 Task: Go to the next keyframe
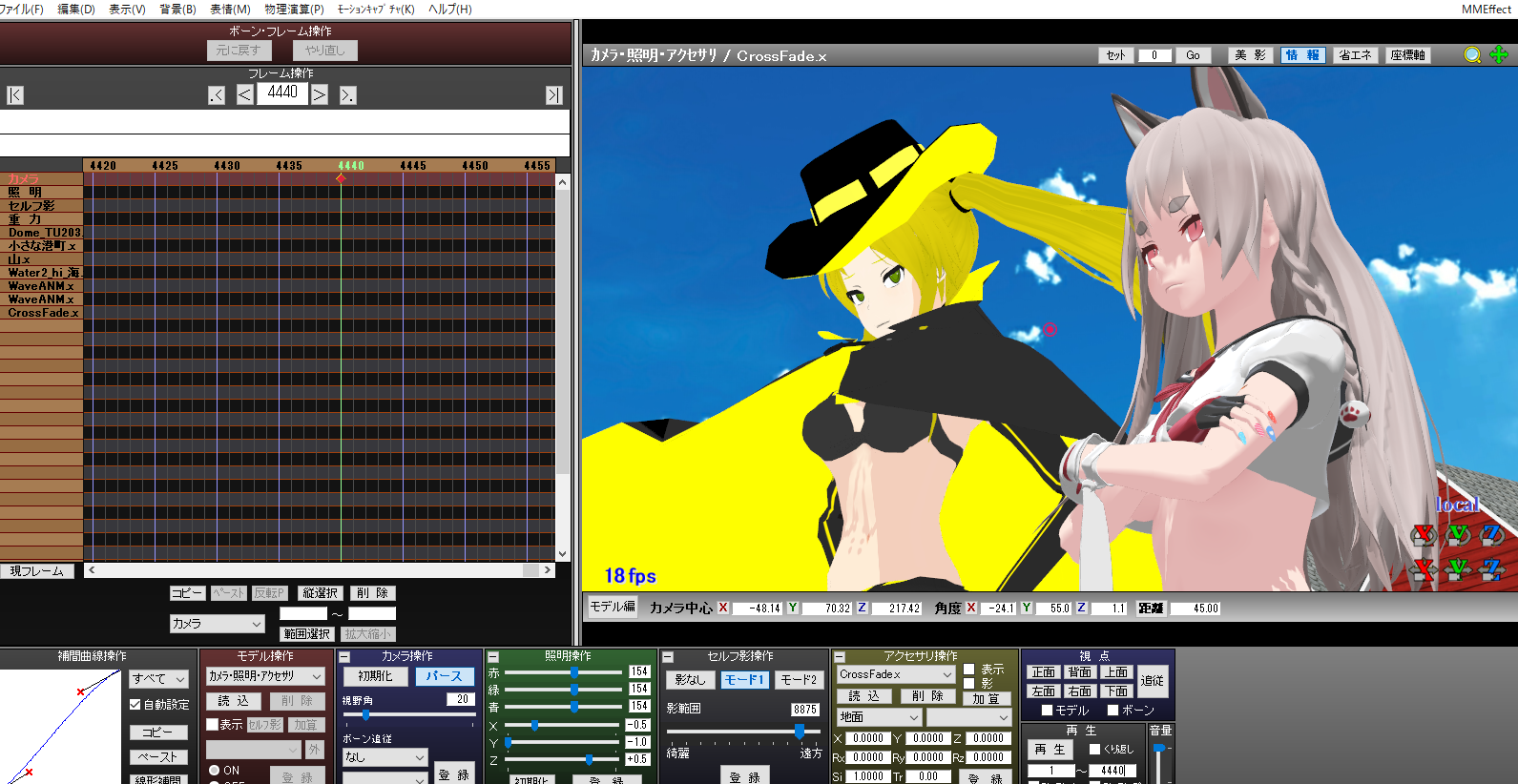coord(347,95)
